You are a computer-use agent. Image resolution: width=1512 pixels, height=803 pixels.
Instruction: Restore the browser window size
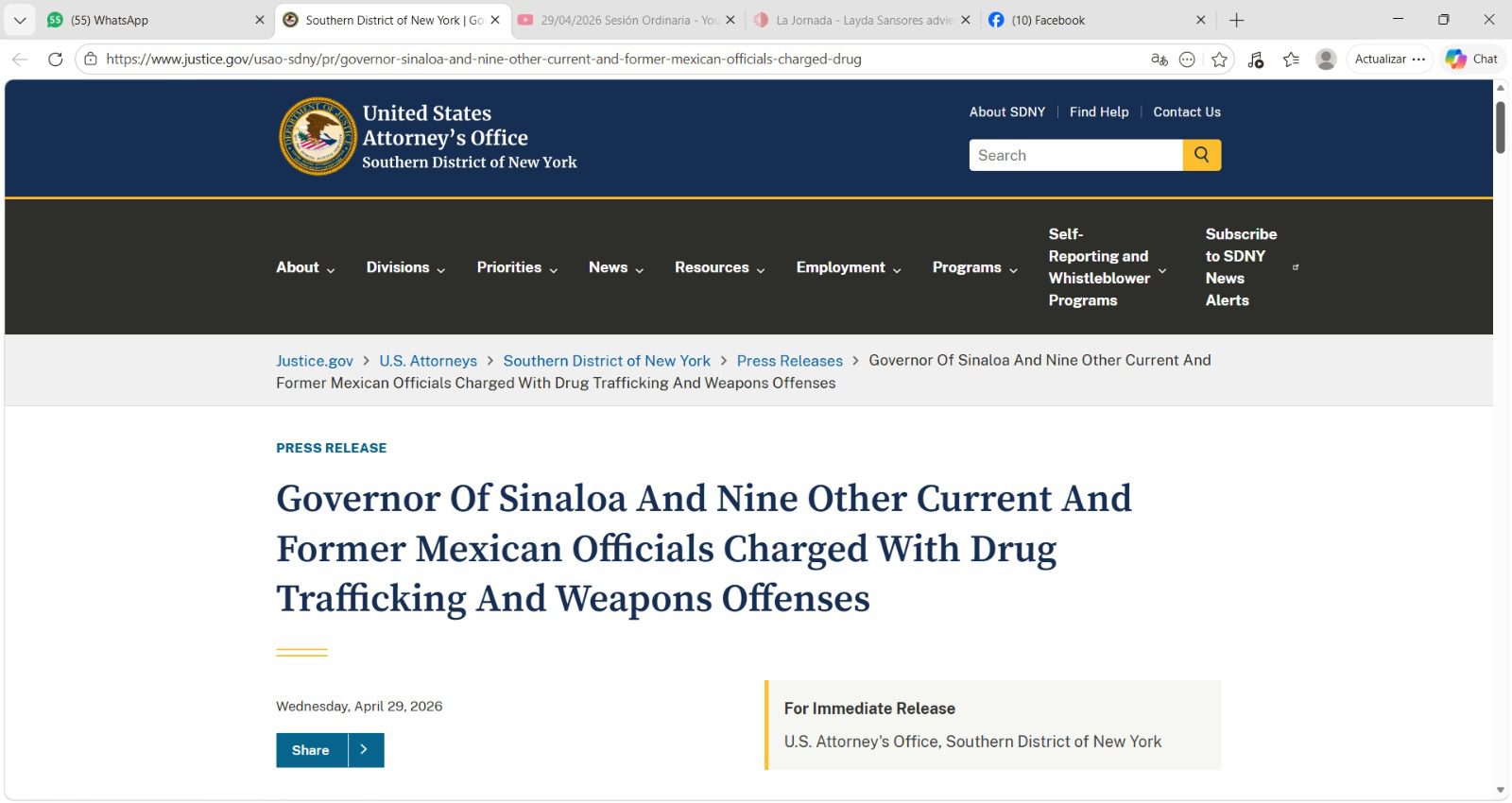(1443, 19)
